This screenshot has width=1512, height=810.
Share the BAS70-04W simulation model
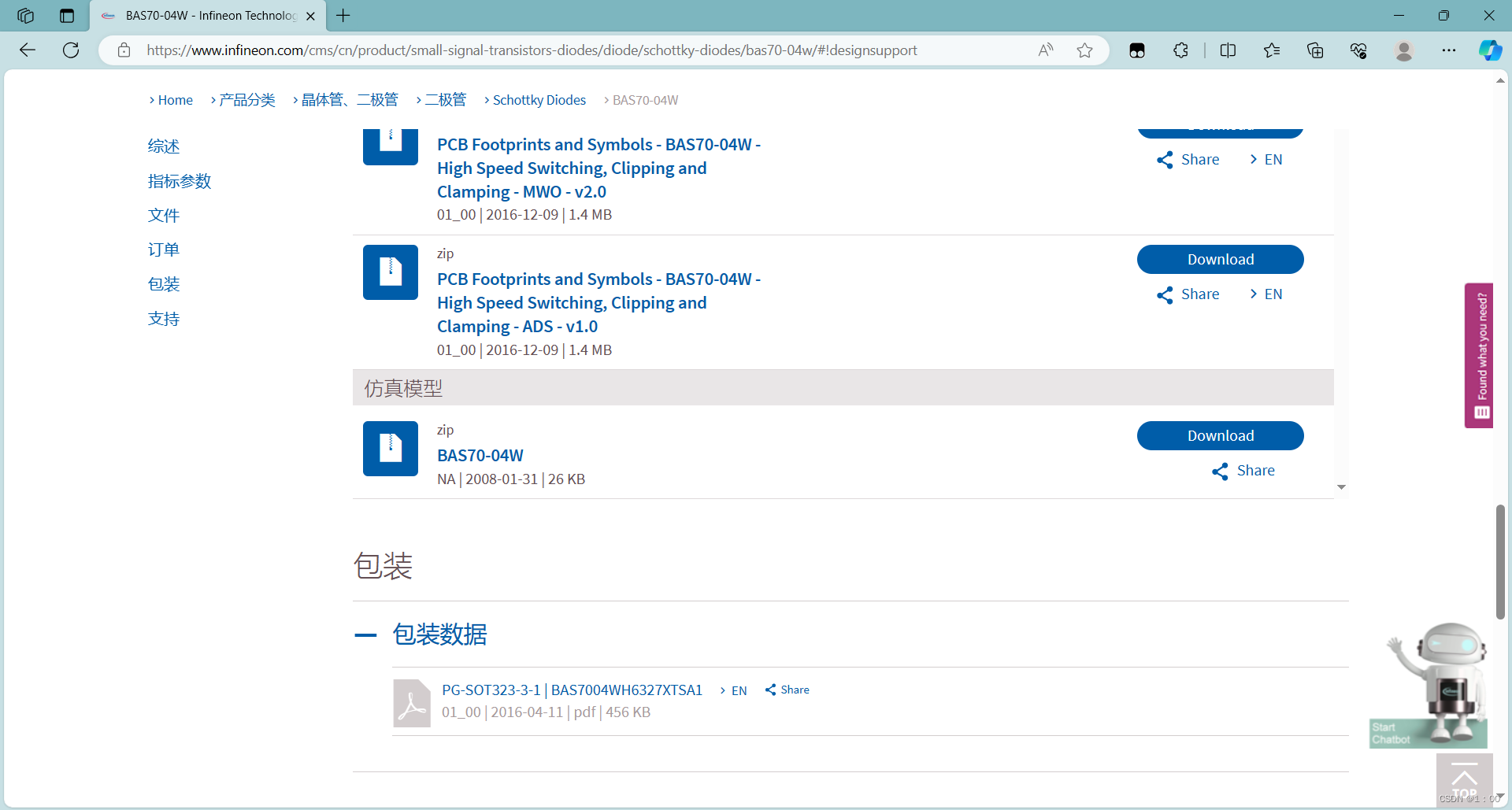tap(1243, 471)
